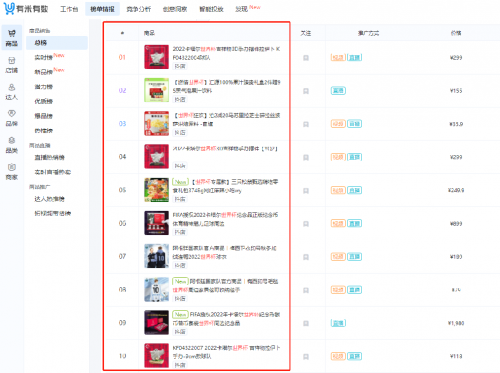Click orange 视频 tag in row 01
This screenshot has width=500, height=373.
(338, 57)
